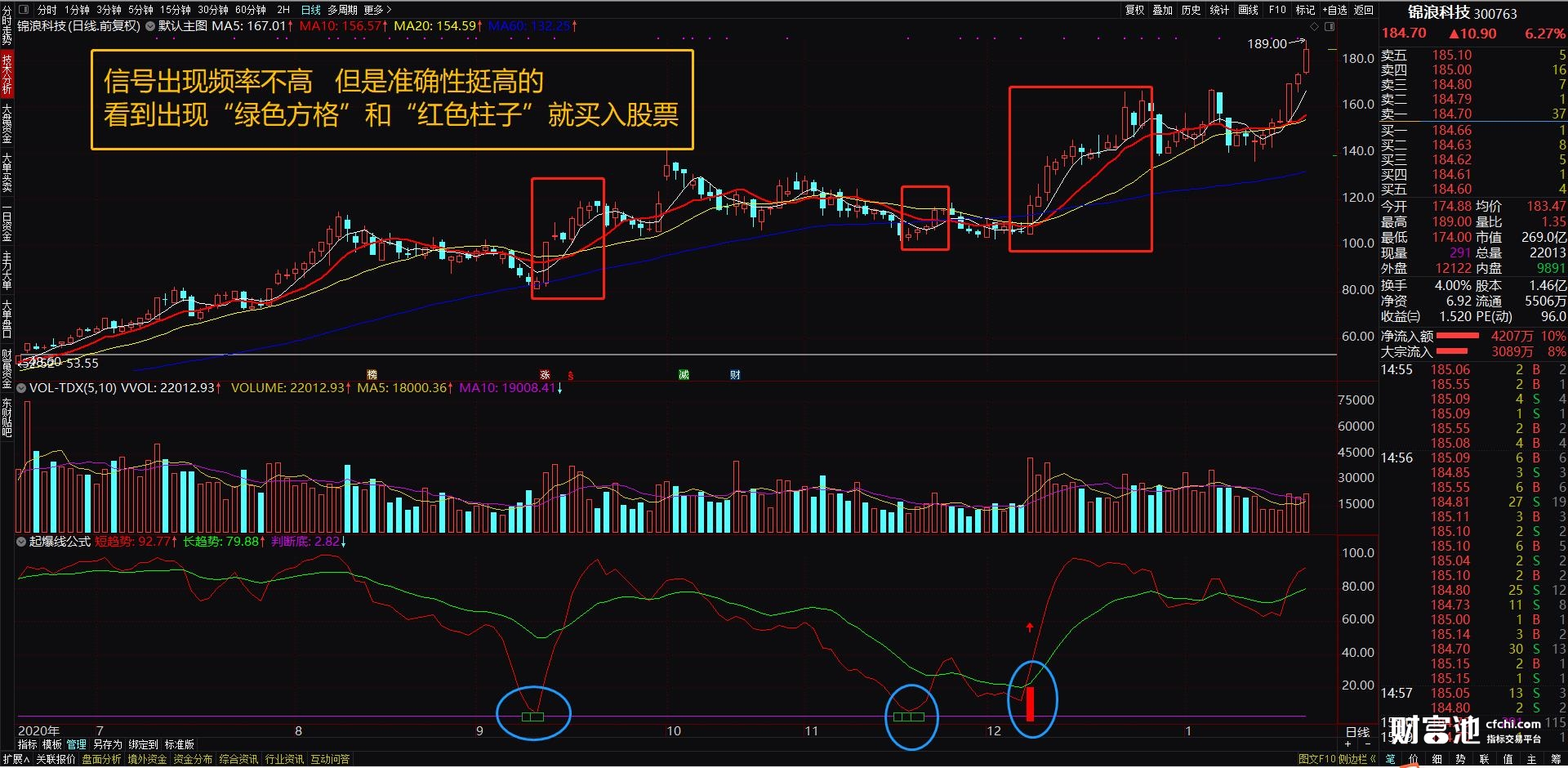
Task: Open the 综合资讯 tab
Action: coord(238,759)
